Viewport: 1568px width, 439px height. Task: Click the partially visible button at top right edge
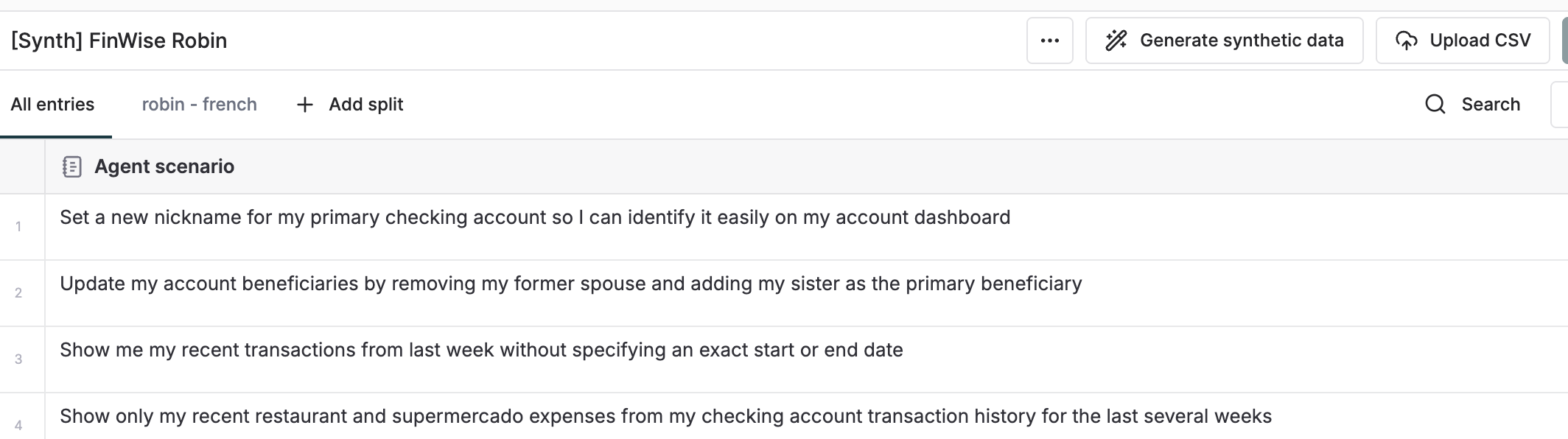(1564, 40)
